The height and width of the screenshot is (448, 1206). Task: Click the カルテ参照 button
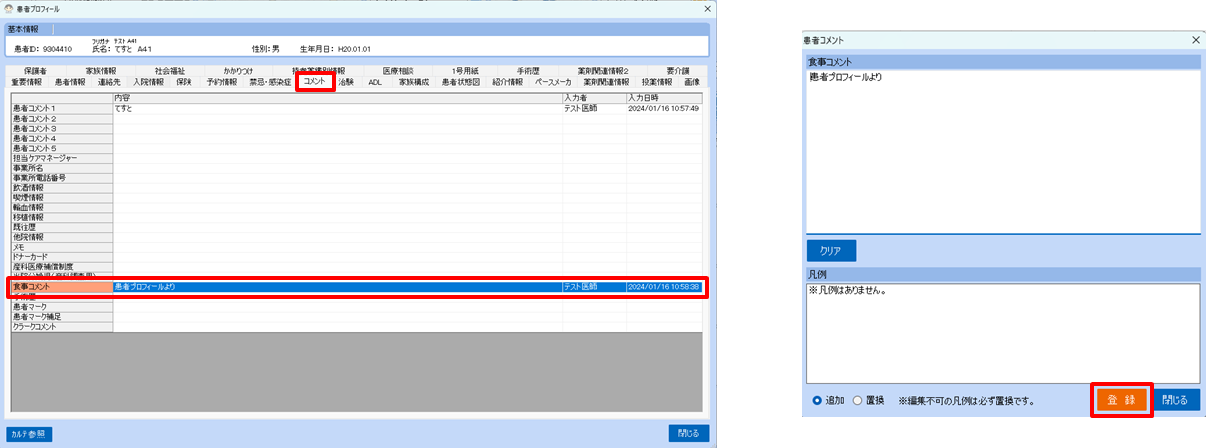point(29,434)
